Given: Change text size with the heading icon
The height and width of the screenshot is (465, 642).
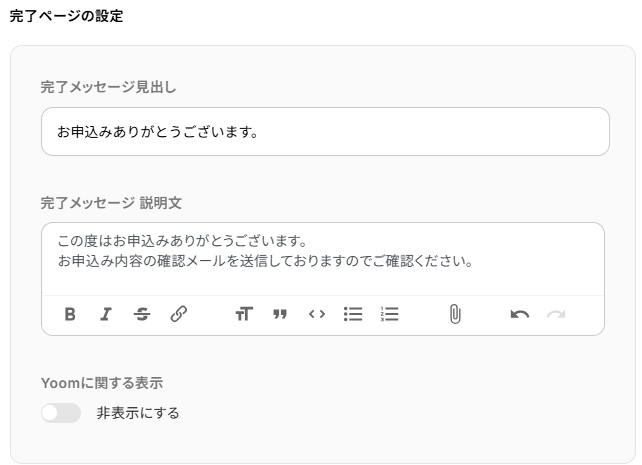Looking at the screenshot, I should pos(244,314).
